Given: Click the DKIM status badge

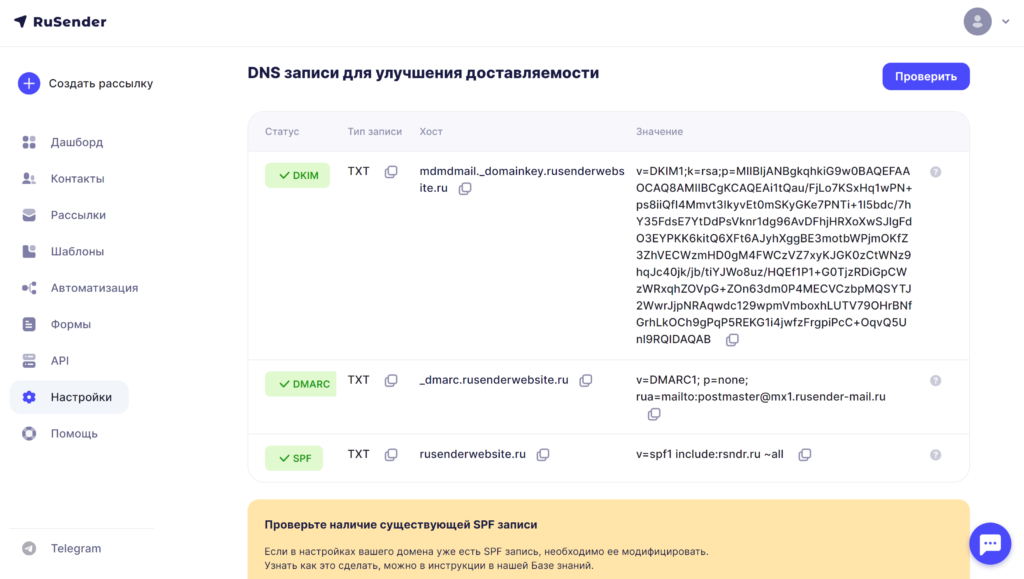Looking at the screenshot, I should tap(297, 175).
